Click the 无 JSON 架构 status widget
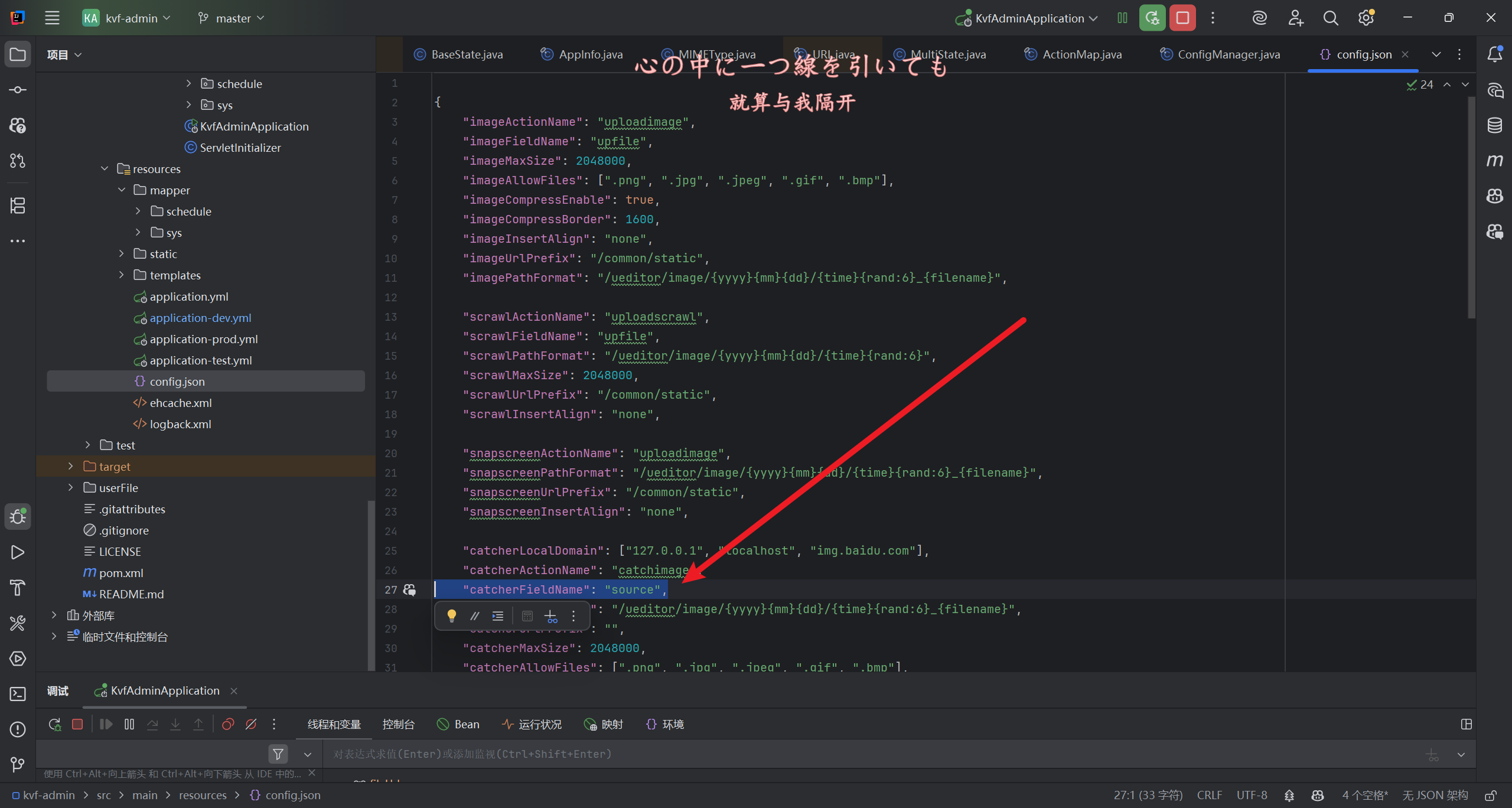The image size is (1512, 808). point(1435,796)
